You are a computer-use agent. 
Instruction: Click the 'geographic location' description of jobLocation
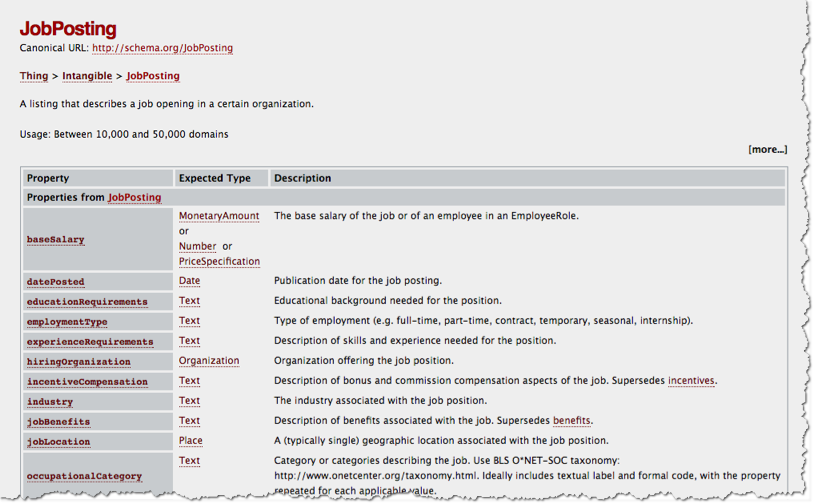tap(441, 441)
